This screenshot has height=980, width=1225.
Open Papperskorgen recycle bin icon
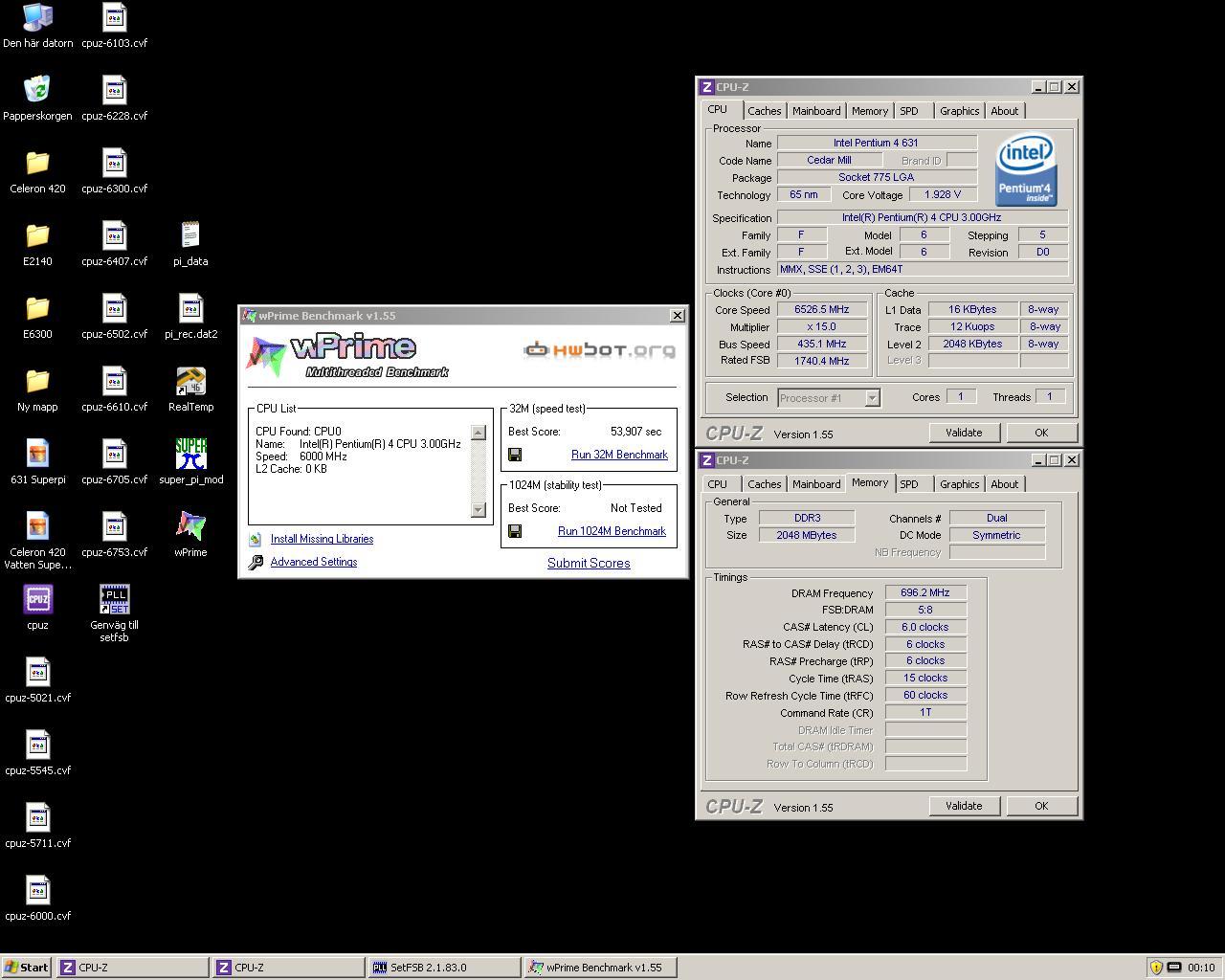pos(37,99)
